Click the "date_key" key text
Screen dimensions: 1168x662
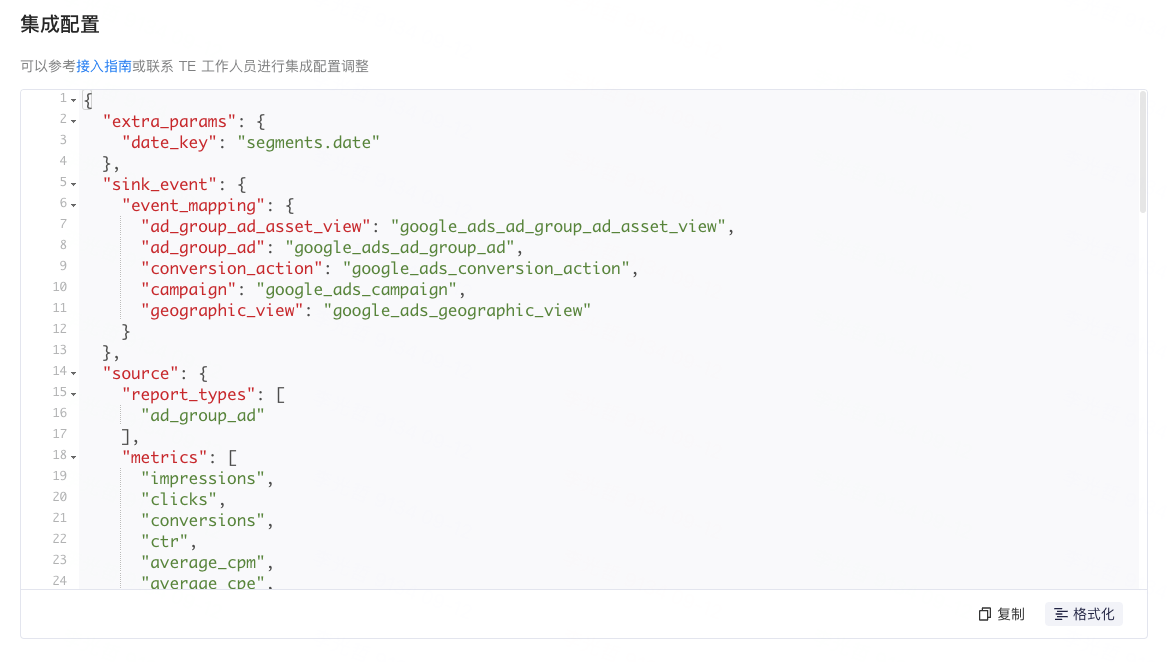170,142
